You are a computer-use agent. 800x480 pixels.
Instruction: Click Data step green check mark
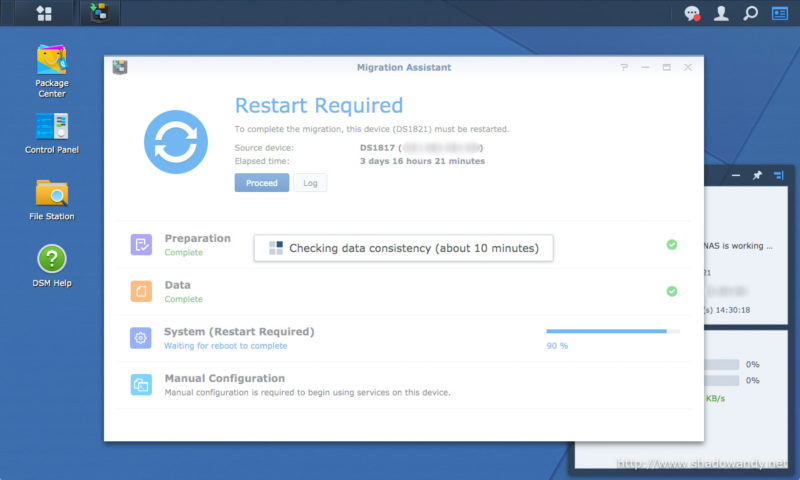click(x=672, y=291)
